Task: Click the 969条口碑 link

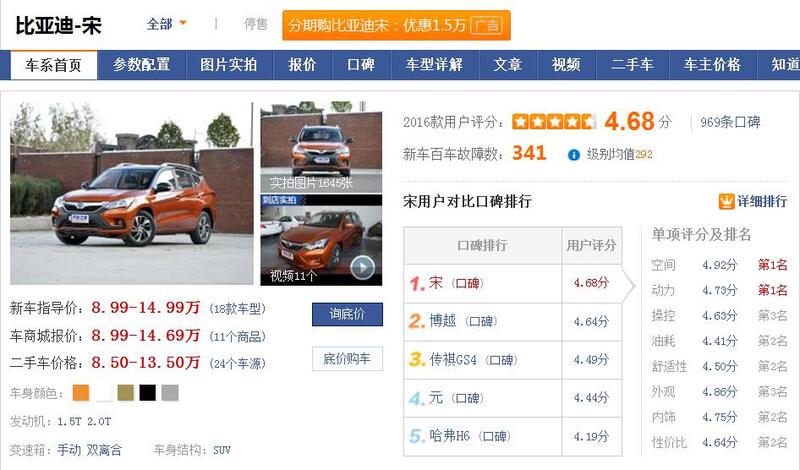Action: [x=730, y=122]
